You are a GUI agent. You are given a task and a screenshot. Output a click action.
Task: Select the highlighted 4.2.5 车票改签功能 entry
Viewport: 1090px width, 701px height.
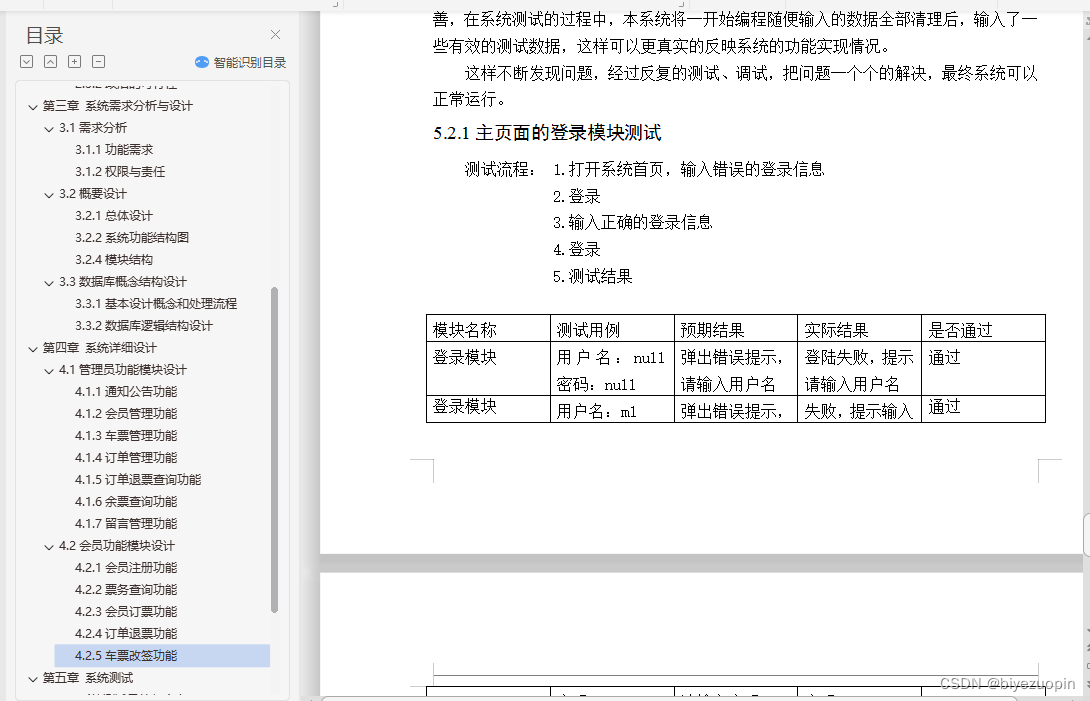125,655
